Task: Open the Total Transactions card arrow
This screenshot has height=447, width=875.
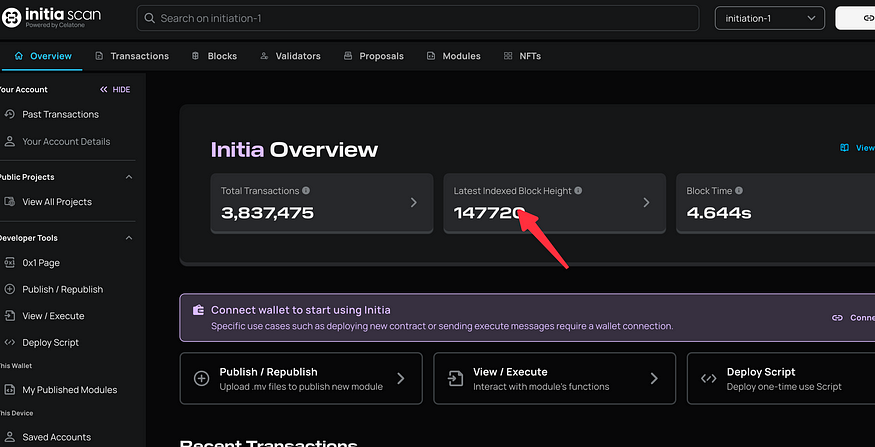Action: click(x=414, y=203)
